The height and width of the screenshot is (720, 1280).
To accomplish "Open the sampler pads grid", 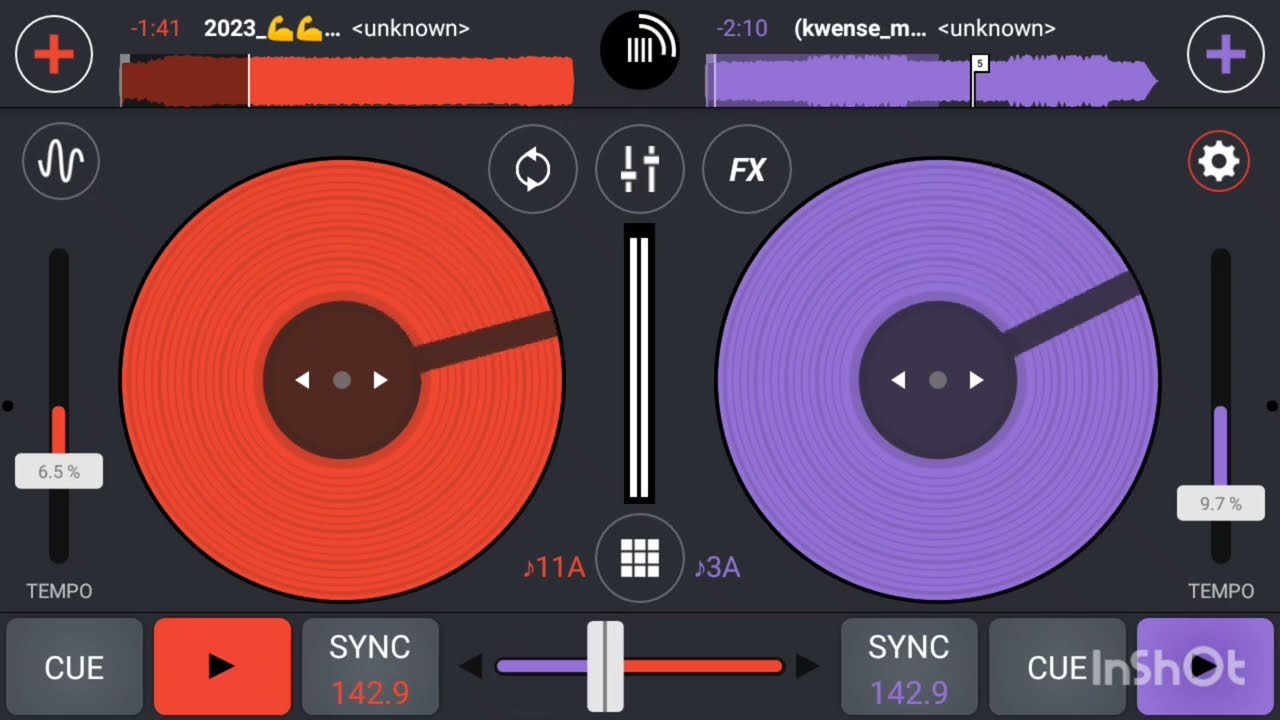I will (x=640, y=558).
